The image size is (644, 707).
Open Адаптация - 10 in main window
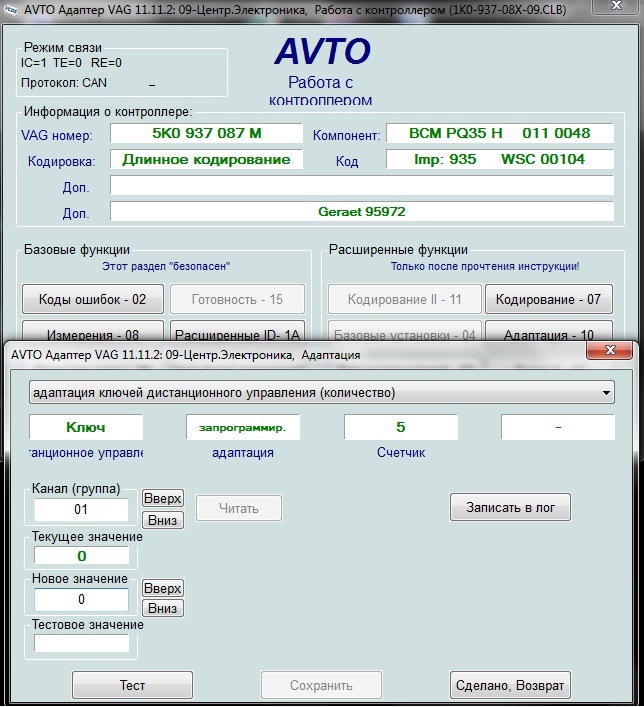[548, 331]
